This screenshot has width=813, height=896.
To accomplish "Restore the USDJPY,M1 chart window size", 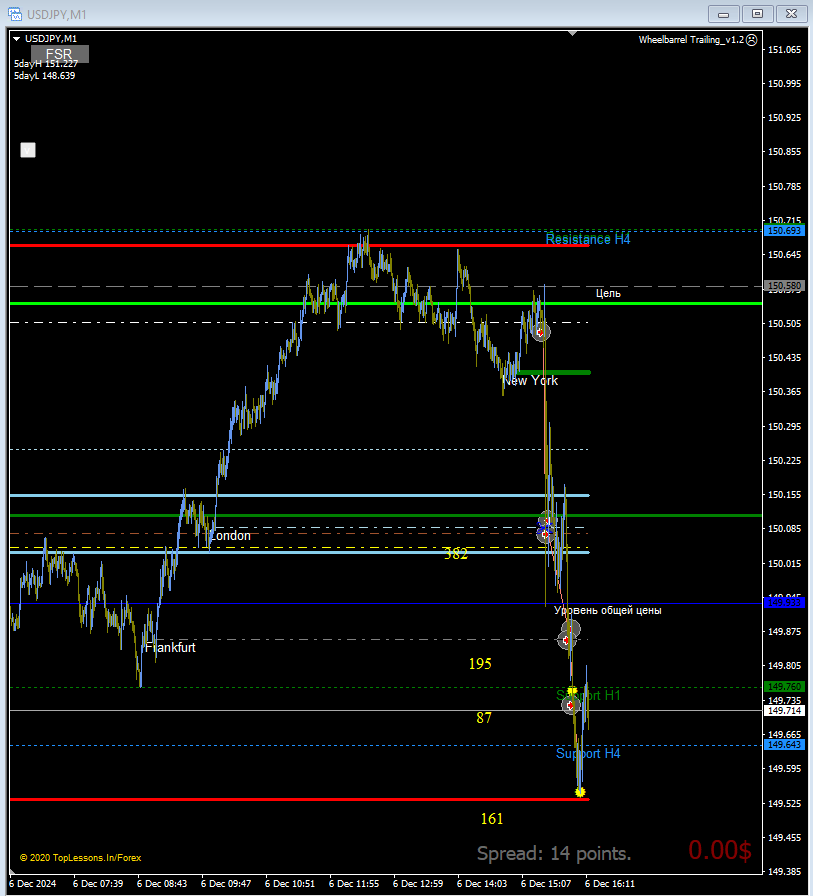I will [x=757, y=14].
